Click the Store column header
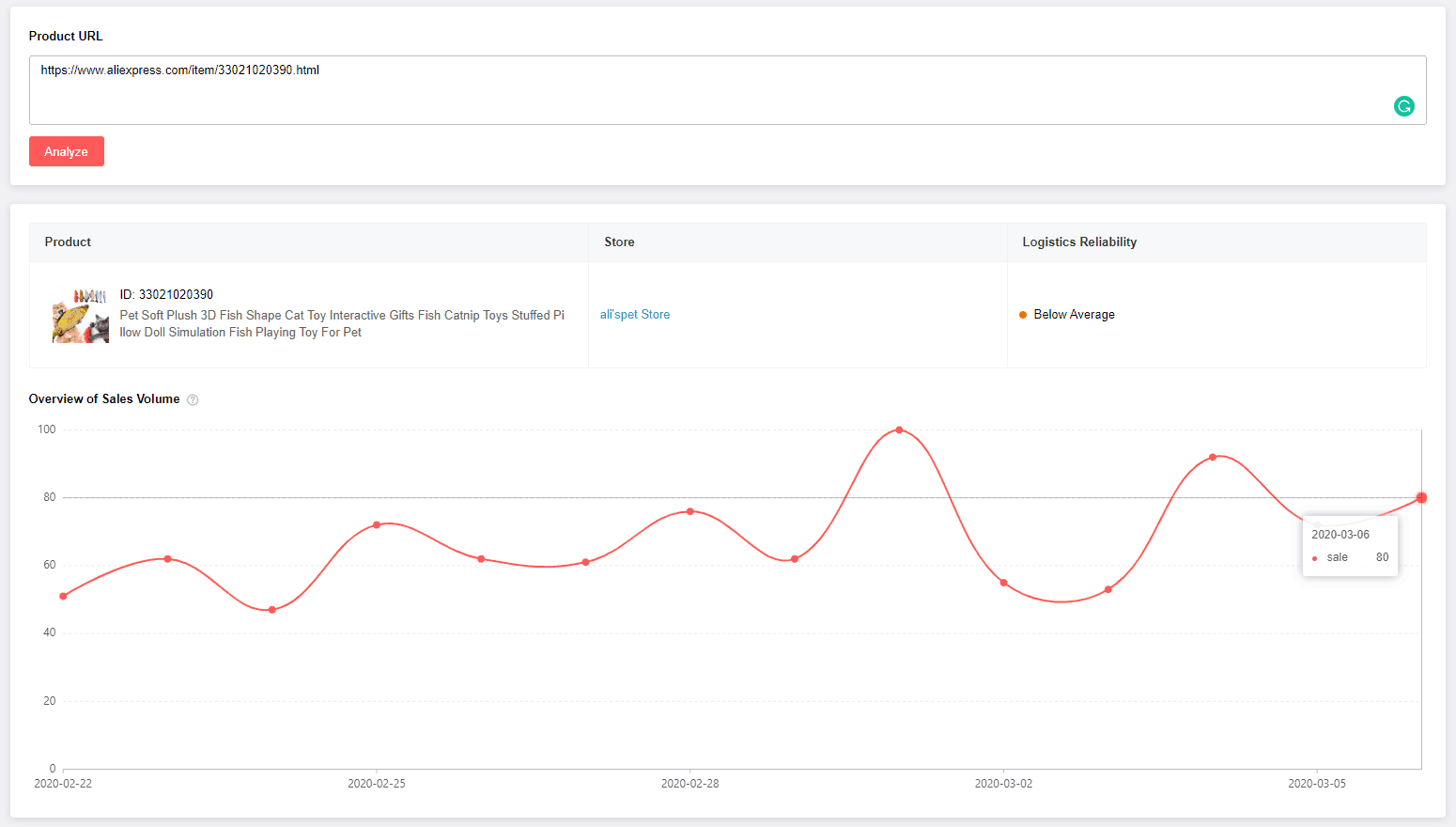 619,242
